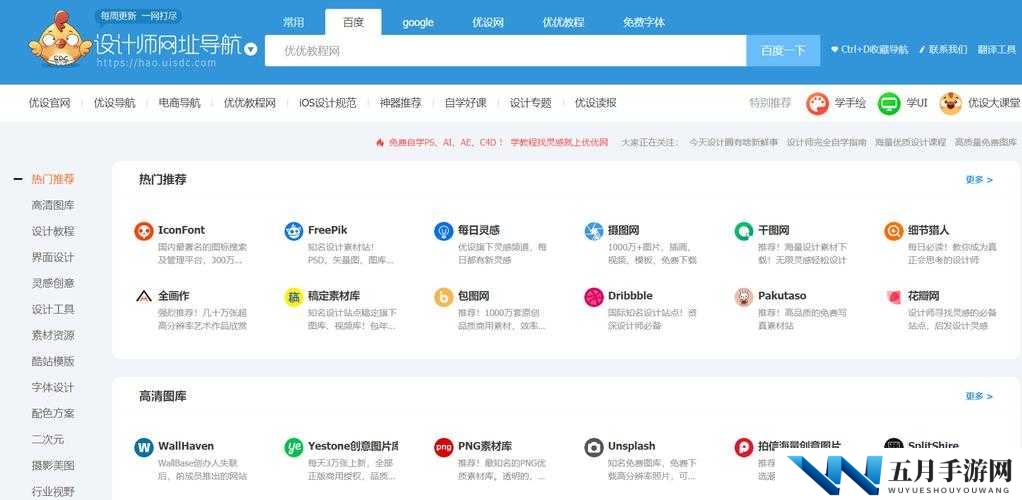Open iOS设计规范 in the navigation bar
The width and height of the screenshot is (1022, 500).
point(328,103)
